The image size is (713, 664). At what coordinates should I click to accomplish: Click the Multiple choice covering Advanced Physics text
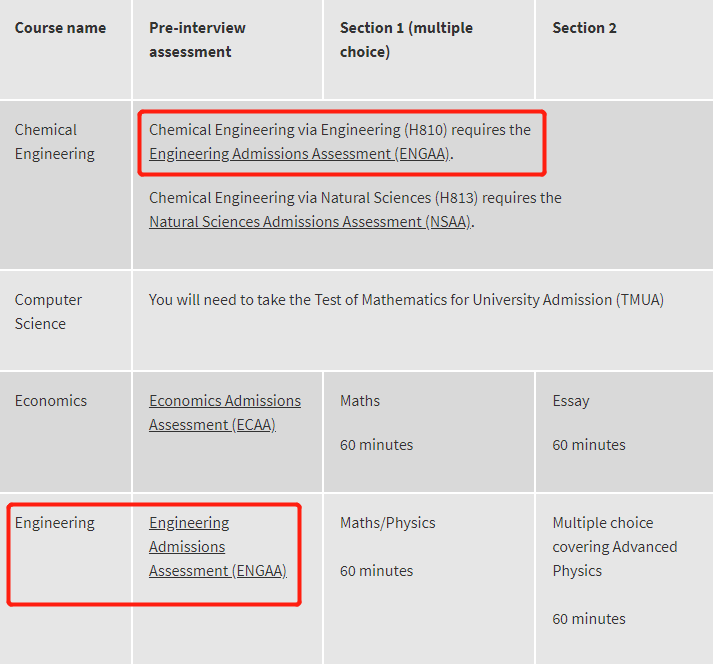(615, 547)
